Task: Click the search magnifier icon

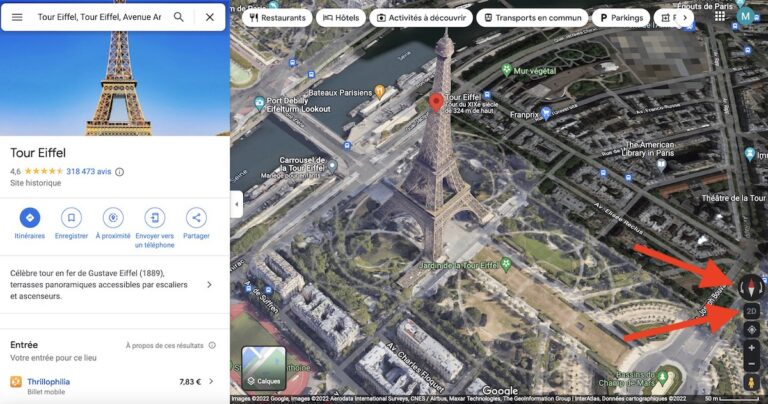Action: click(x=179, y=17)
